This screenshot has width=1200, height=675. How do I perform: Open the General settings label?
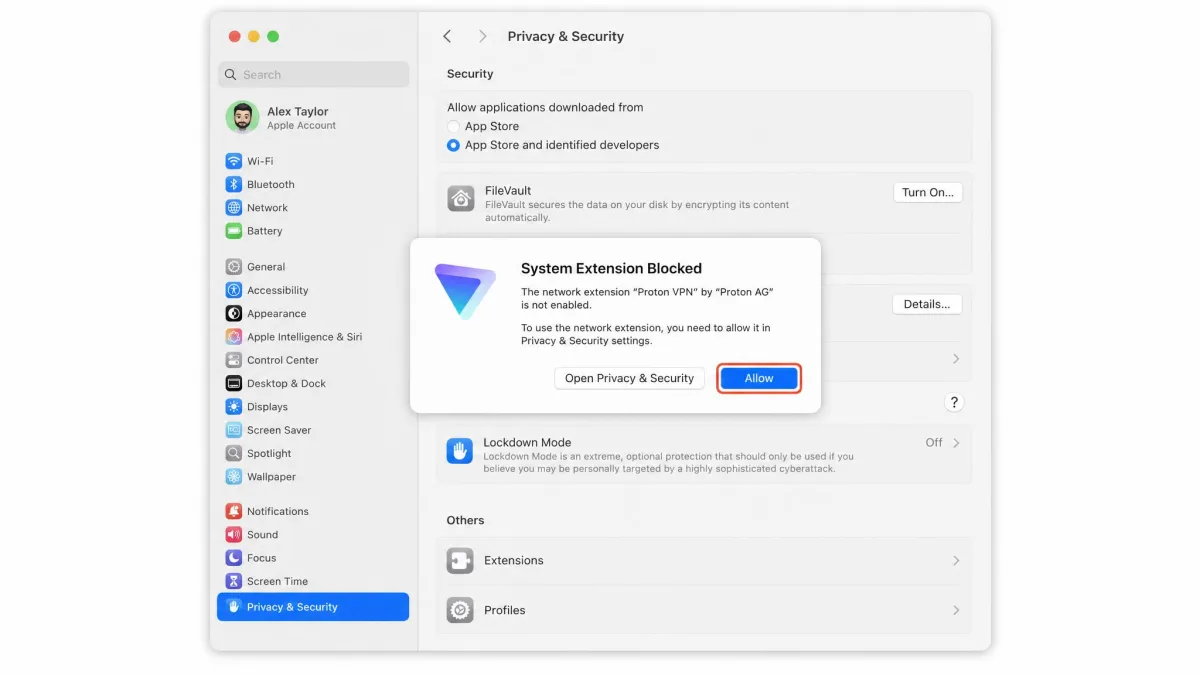[266, 267]
